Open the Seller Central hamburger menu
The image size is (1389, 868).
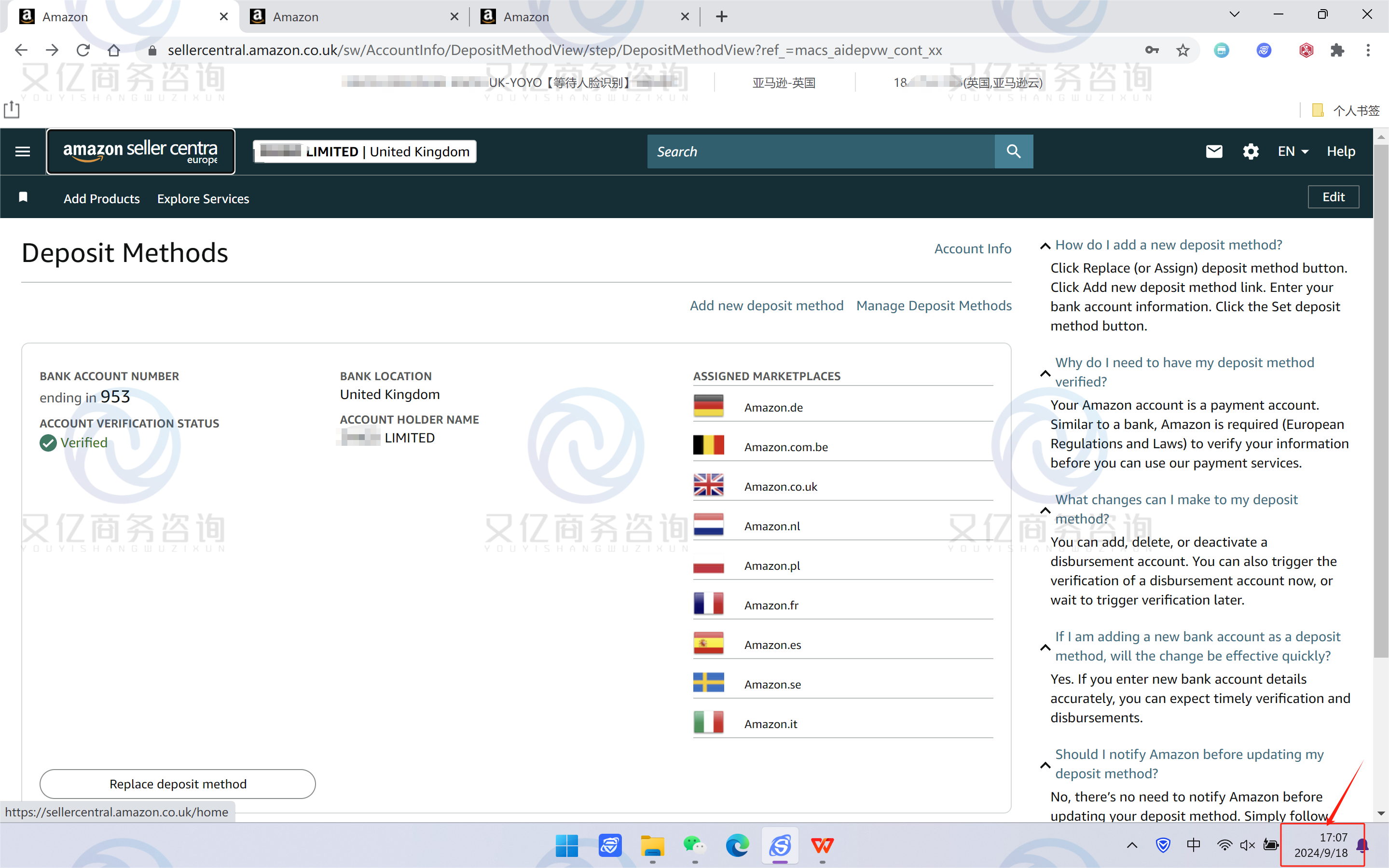(22, 152)
